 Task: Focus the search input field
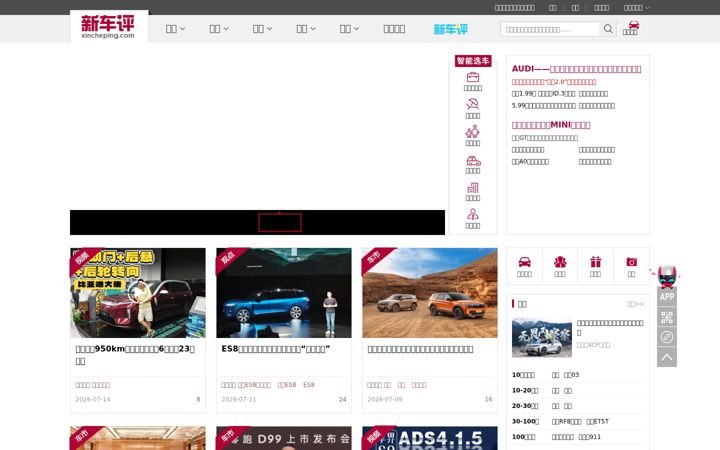pyautogui.click(x=550, y=29)
